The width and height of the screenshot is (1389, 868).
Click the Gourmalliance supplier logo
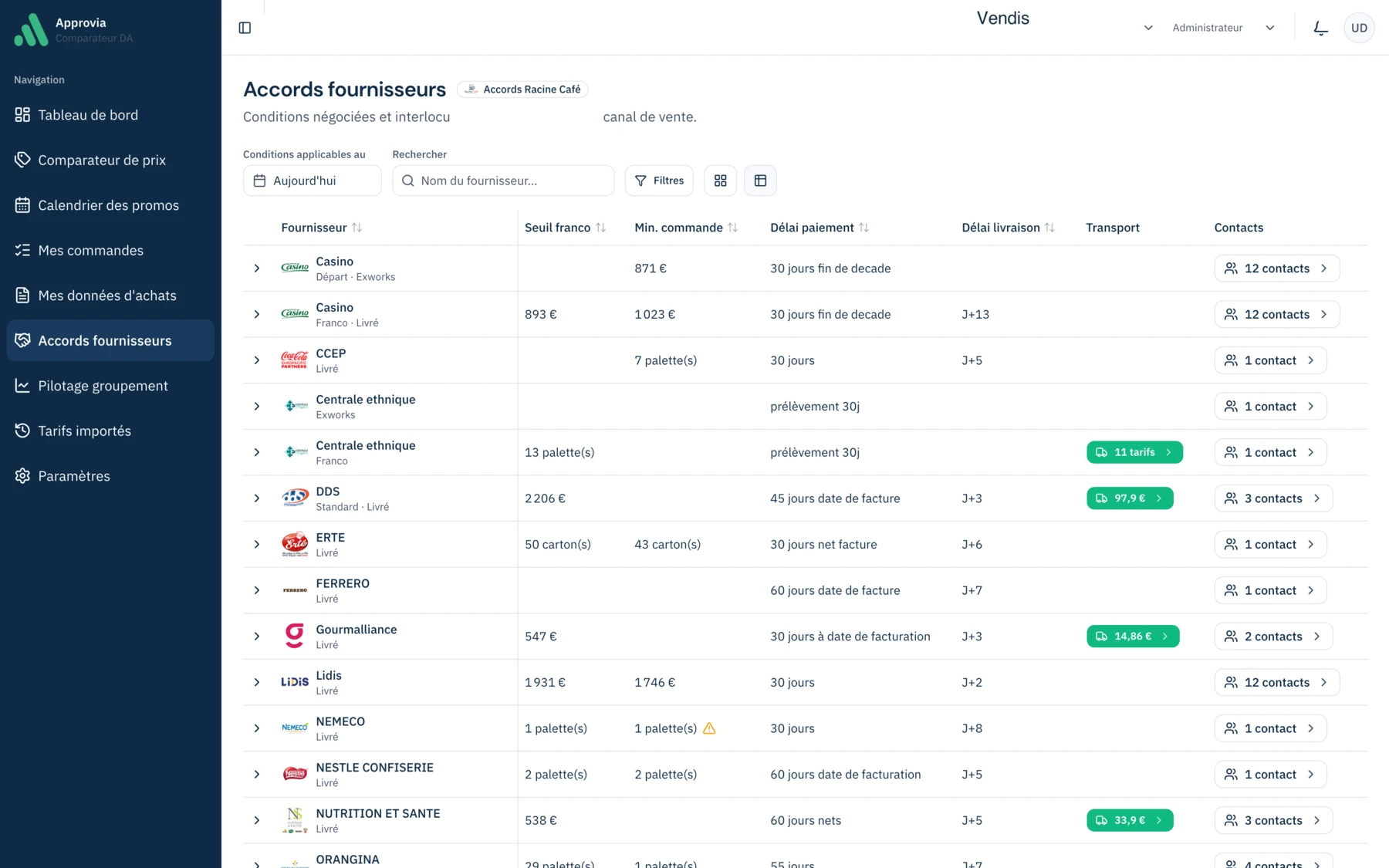point(294,636)
